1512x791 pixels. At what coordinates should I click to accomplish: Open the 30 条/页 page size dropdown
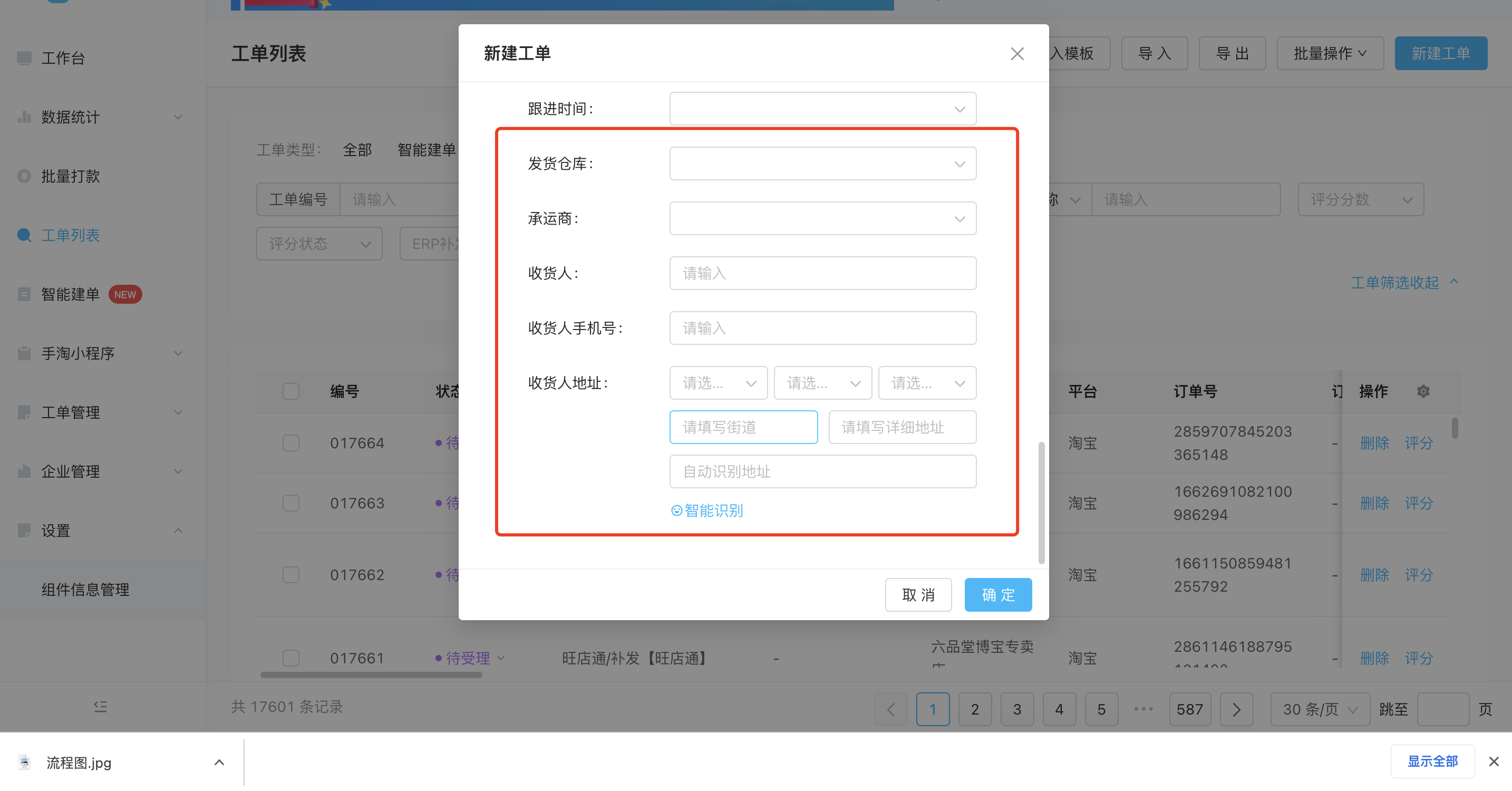1320,709
